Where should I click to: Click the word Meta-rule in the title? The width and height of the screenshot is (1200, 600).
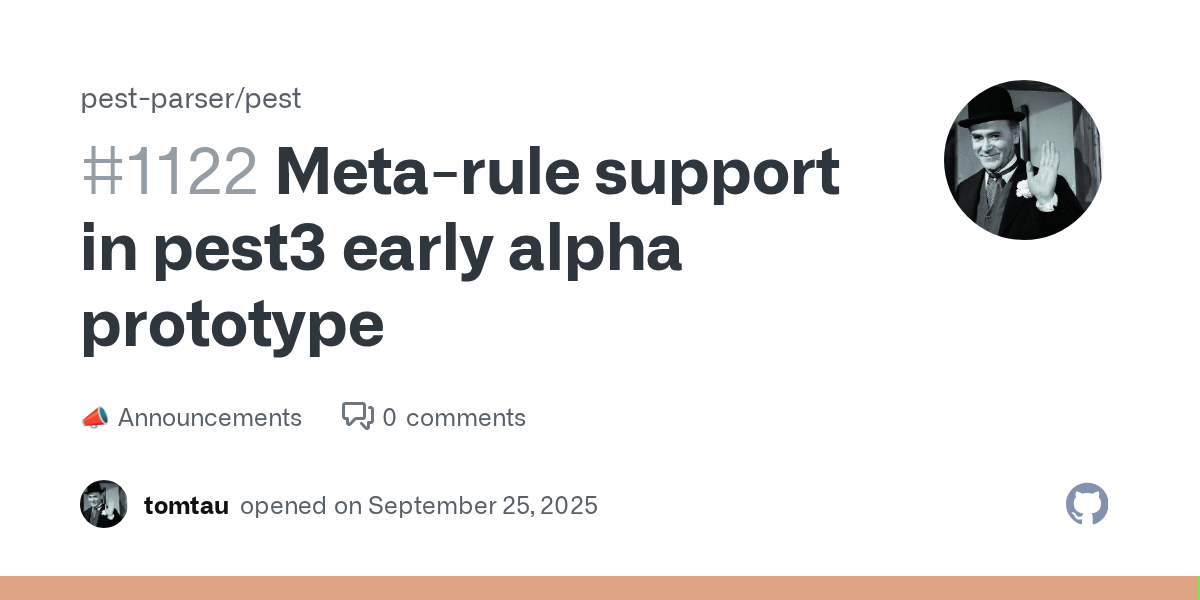[x=426, y=172]
